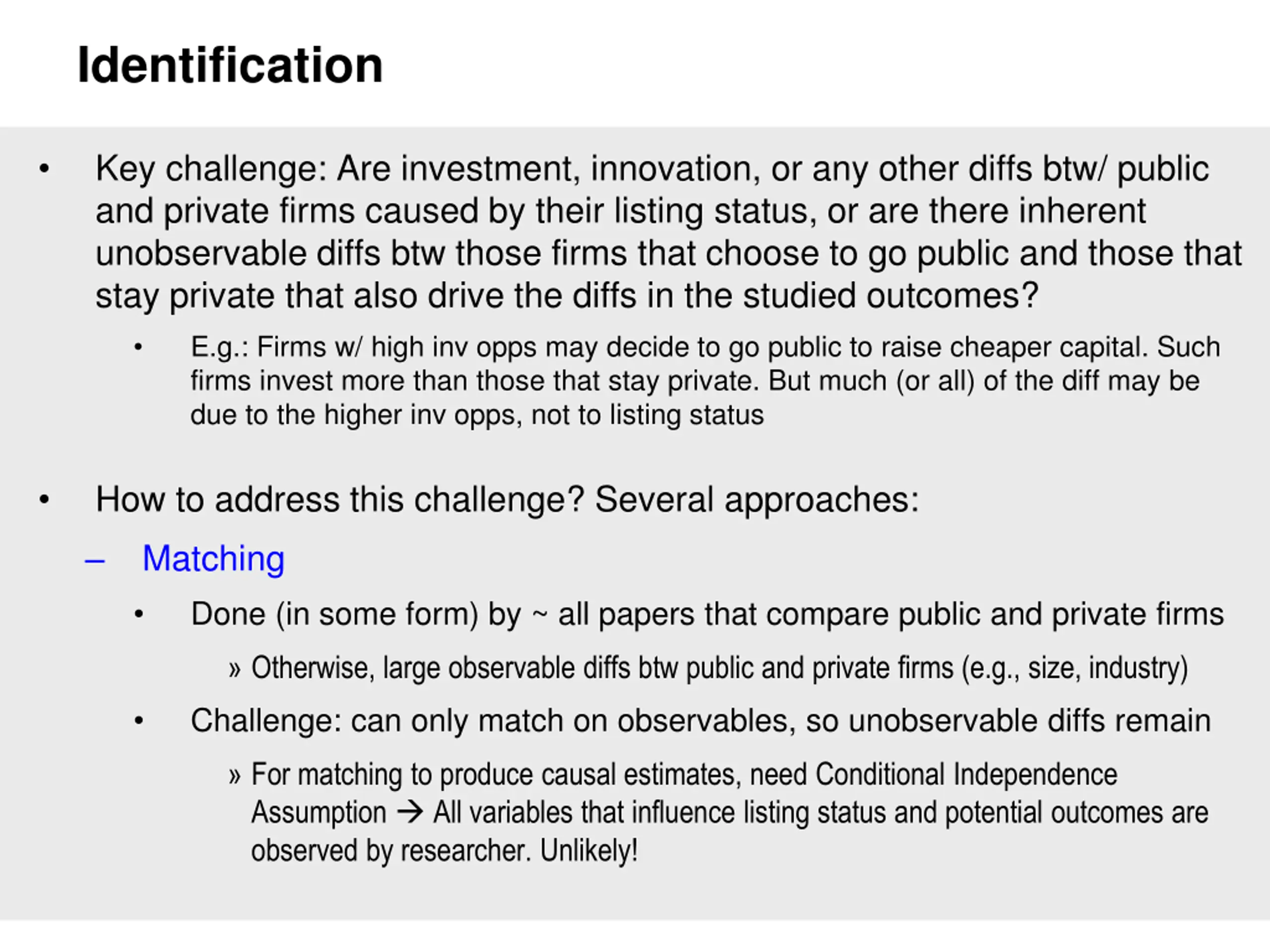Click the blue "Matching" heading

coord(213,558)
